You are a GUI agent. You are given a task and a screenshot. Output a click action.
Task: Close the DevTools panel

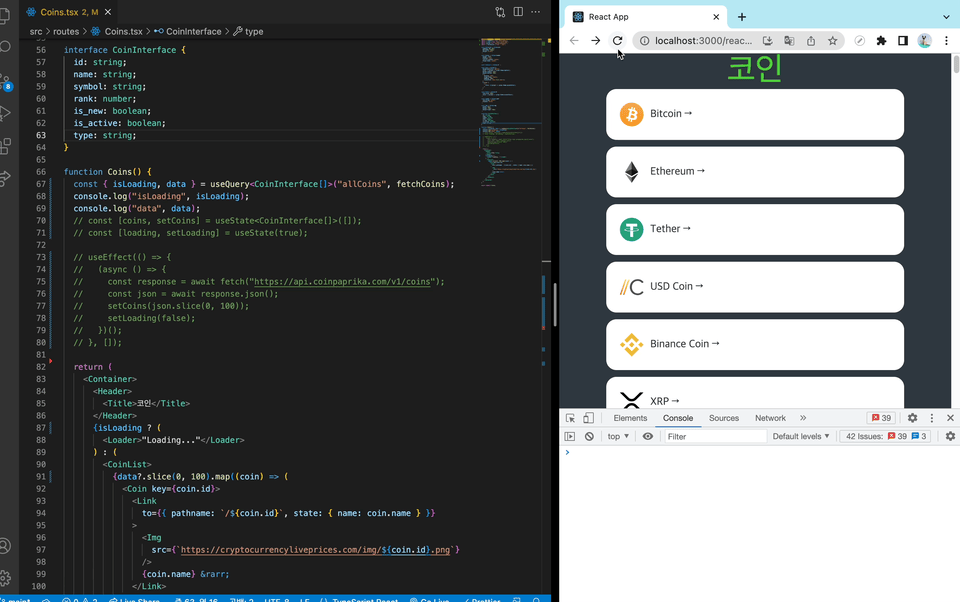click(x=950, y=418)
